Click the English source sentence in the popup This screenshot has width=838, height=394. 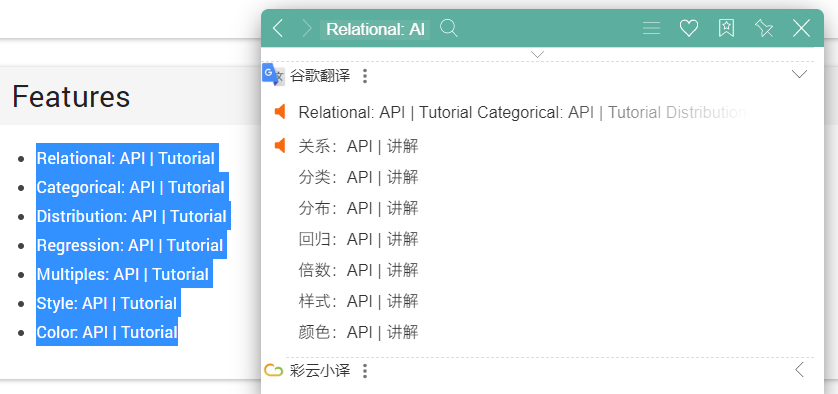pyautogui.click(x=523, y=112)
